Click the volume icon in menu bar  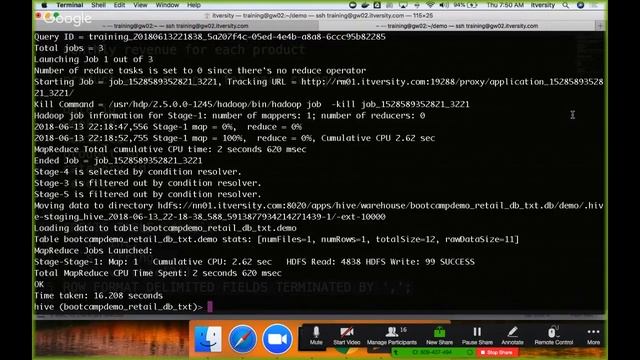point(443,5)
